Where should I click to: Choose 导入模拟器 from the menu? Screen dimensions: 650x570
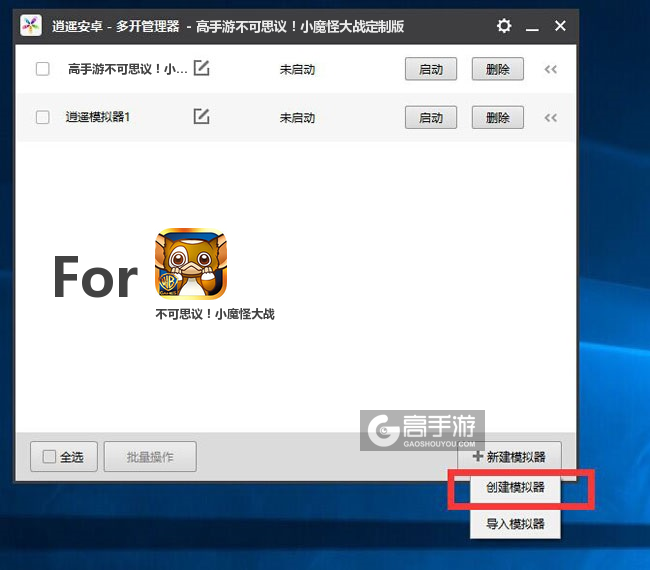coord(515,524)
